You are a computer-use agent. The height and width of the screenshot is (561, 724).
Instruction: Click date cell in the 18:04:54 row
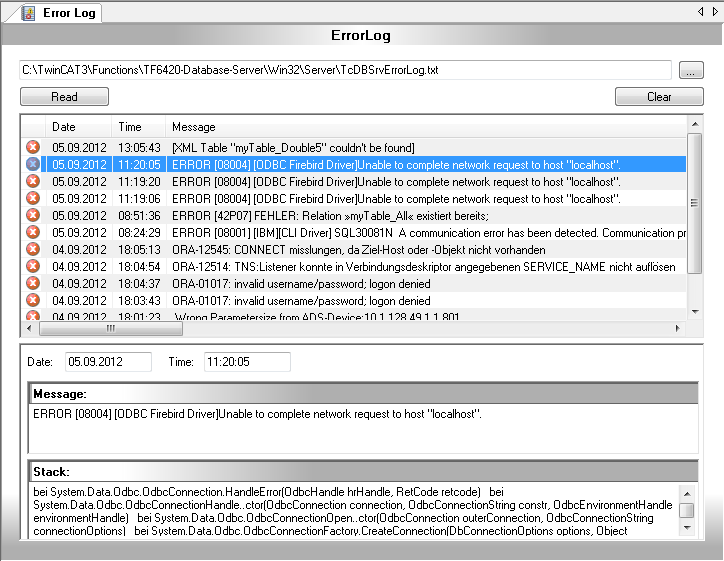(x=79, y=267)
